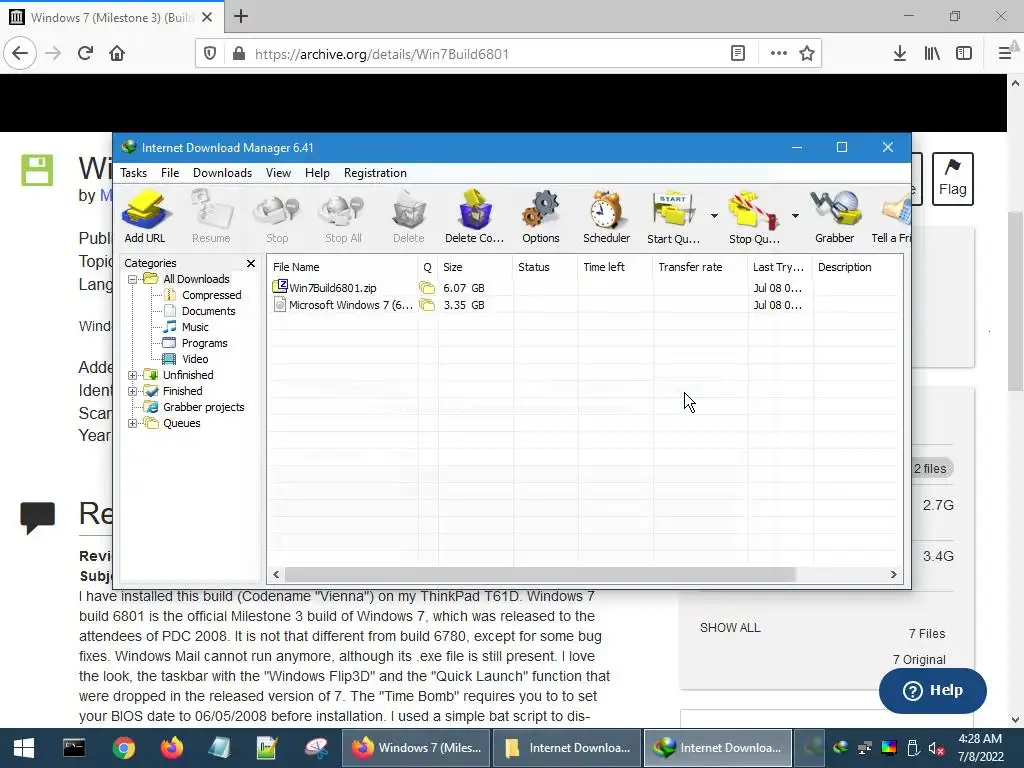Open Firefox library icon
Screen dimensions: 1024x768
click(933, 54)
